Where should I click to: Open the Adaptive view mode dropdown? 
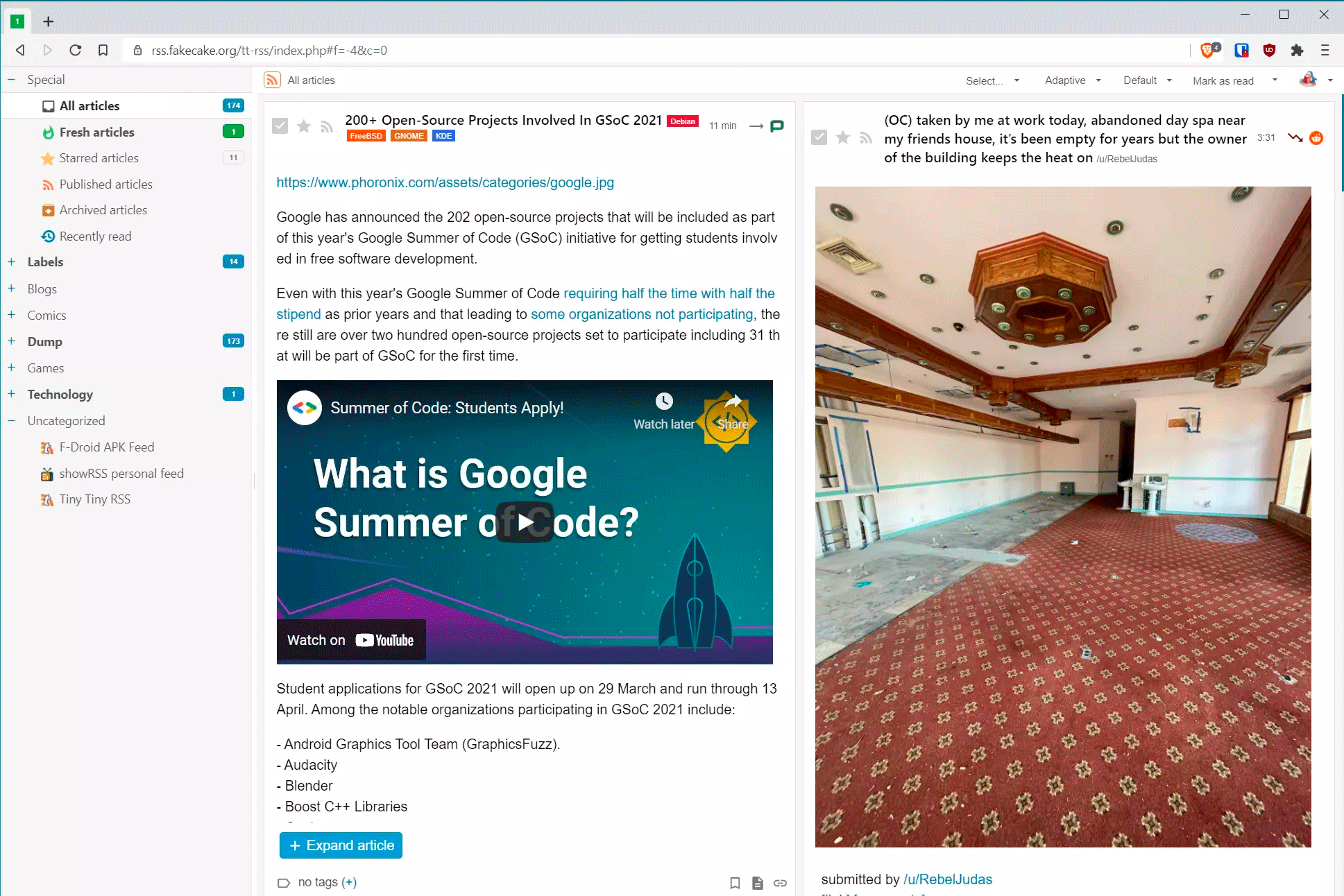(1073, 80)
